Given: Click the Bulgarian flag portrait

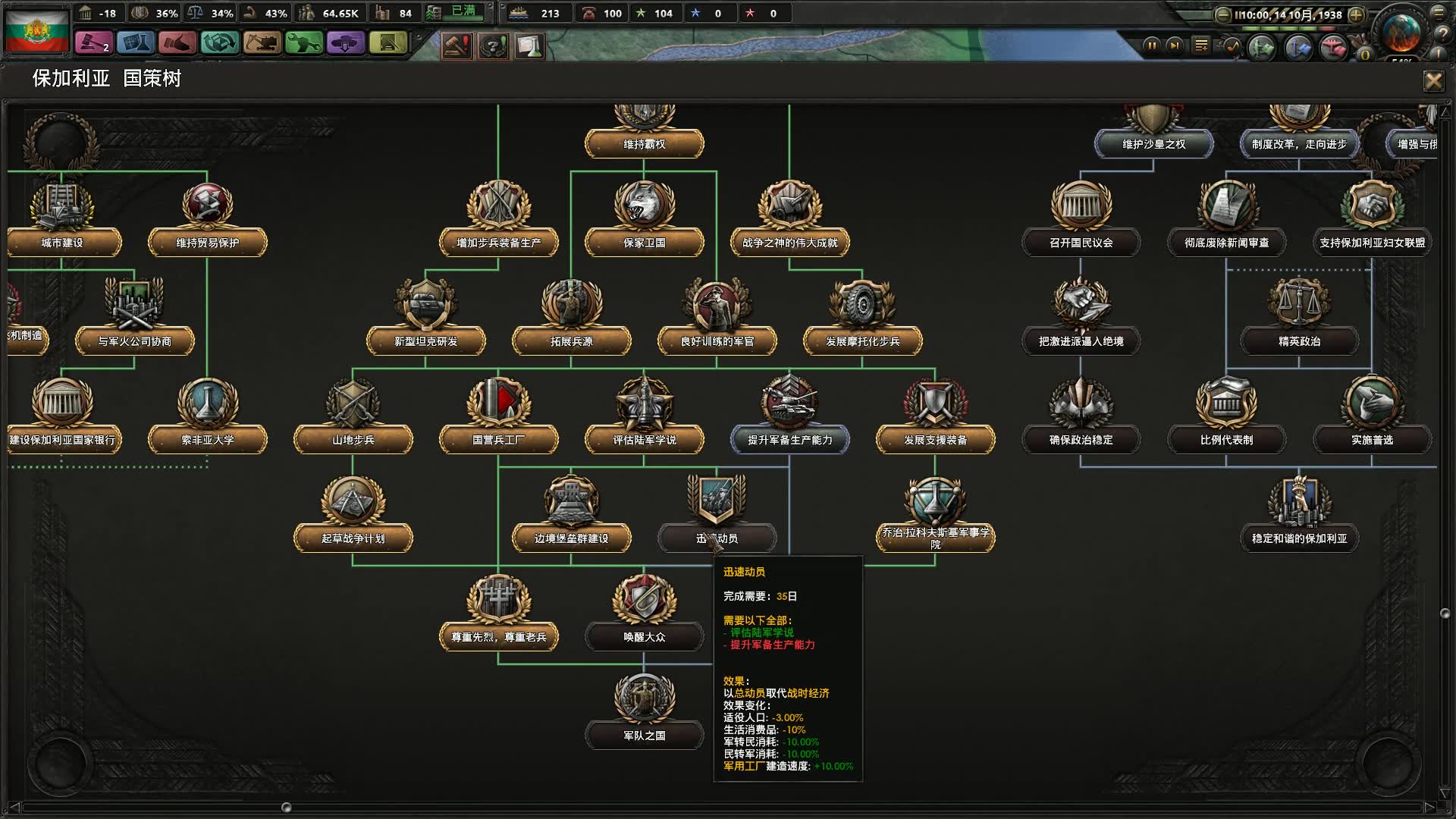Looking at the screenshot, I should tap(37, 30).
